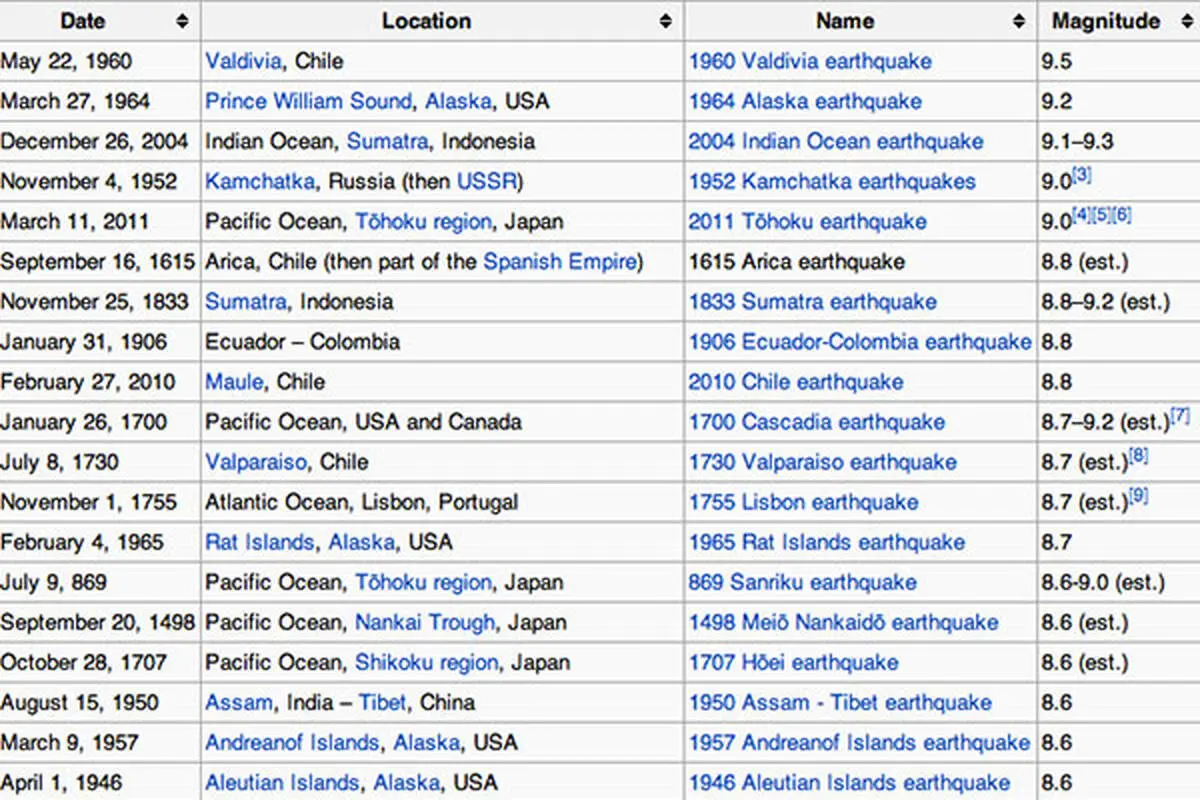Open the Nankai Trough link
This screenshot has height=800, width=1200.
click(x=425, y=622)
